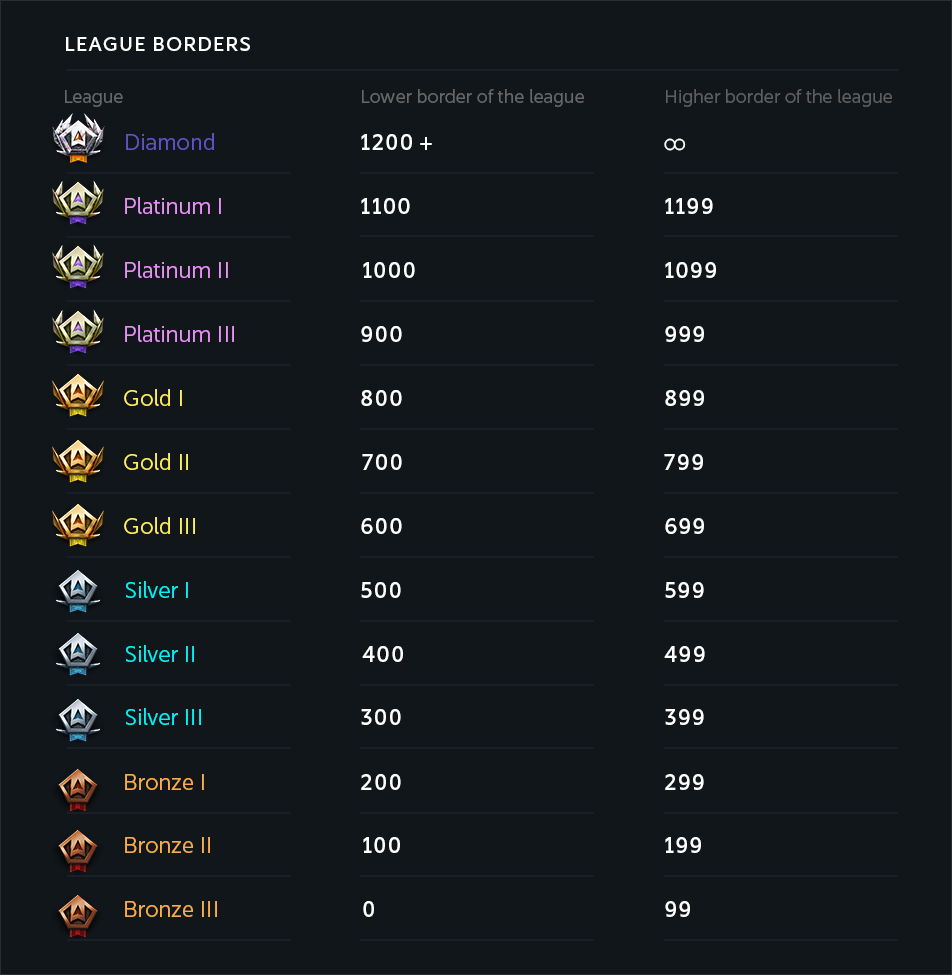Click the Gold I league badge icon
The width and height of the screenshot is (952, 975).
tap(78, 396)
